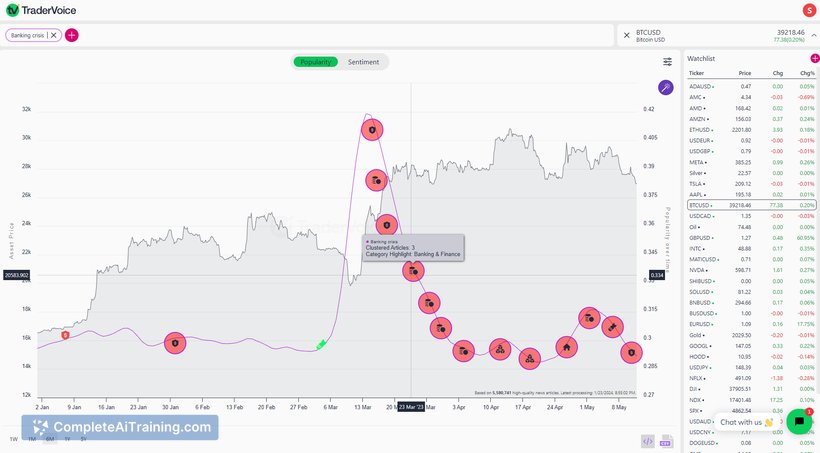Viewport: 820px width, 453px height.
Task: Open AMZN in the watchlist
Action: (751, 119)
